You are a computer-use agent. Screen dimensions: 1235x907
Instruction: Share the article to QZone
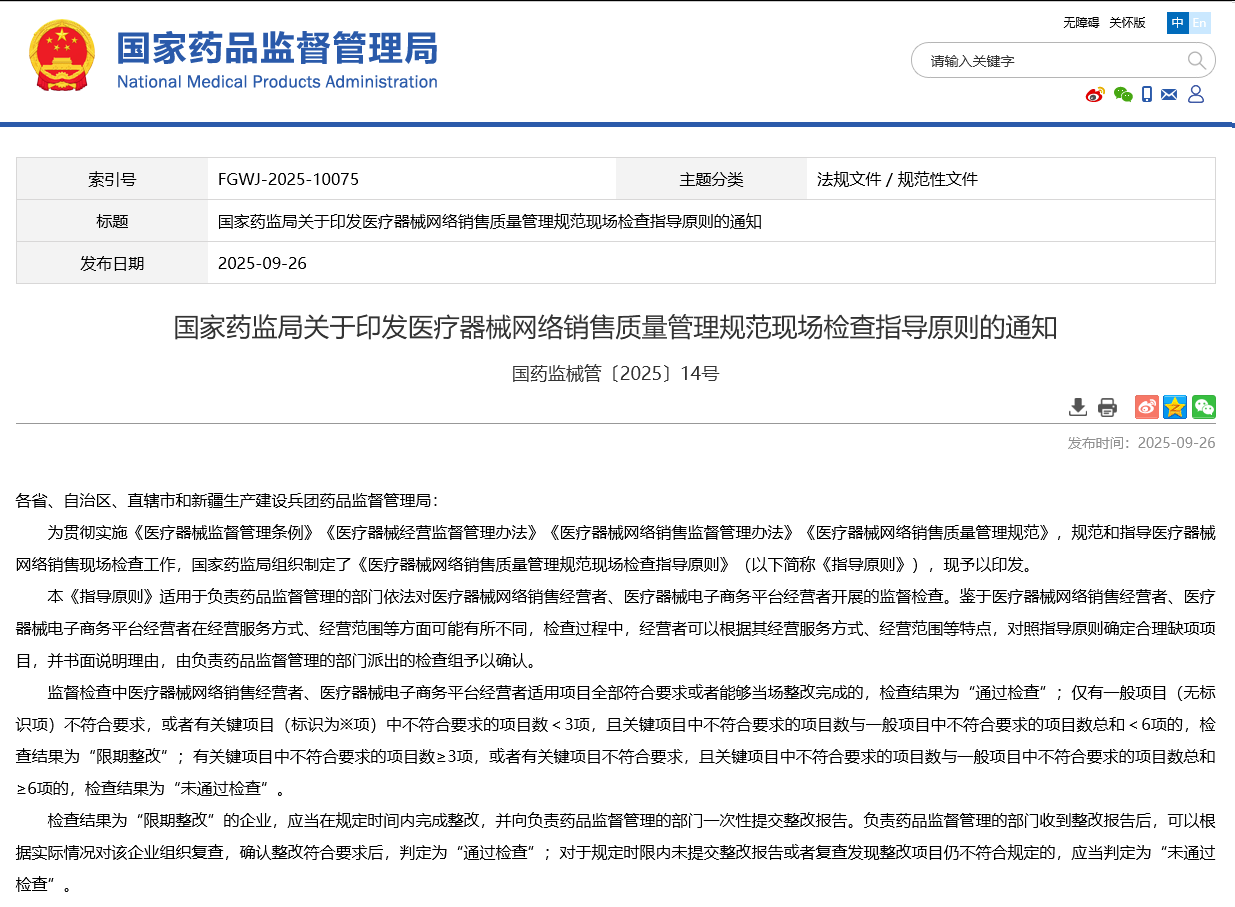(x=1174, y=407)
